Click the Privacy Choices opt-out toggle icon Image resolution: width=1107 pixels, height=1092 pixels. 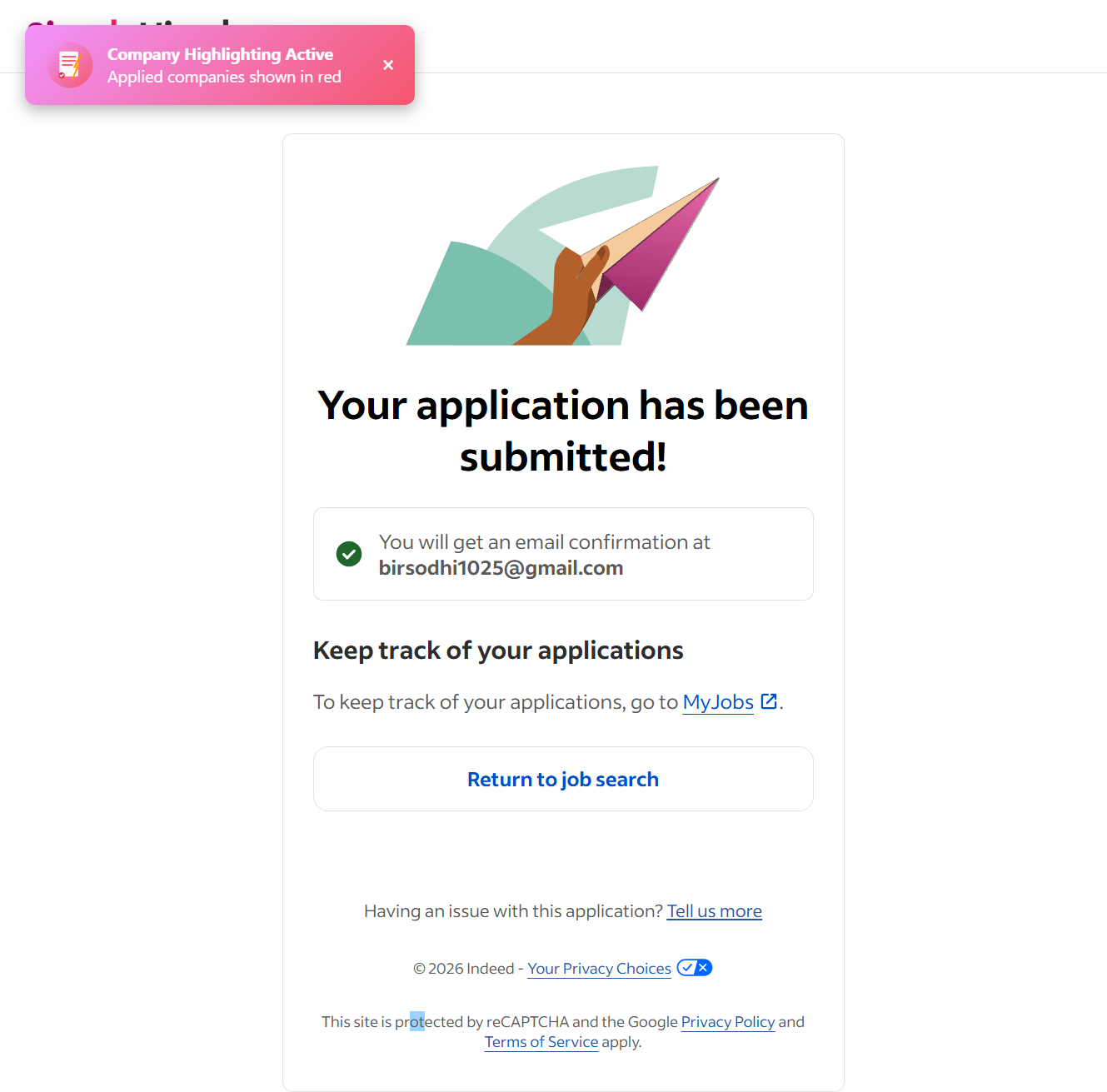point(695,968)
